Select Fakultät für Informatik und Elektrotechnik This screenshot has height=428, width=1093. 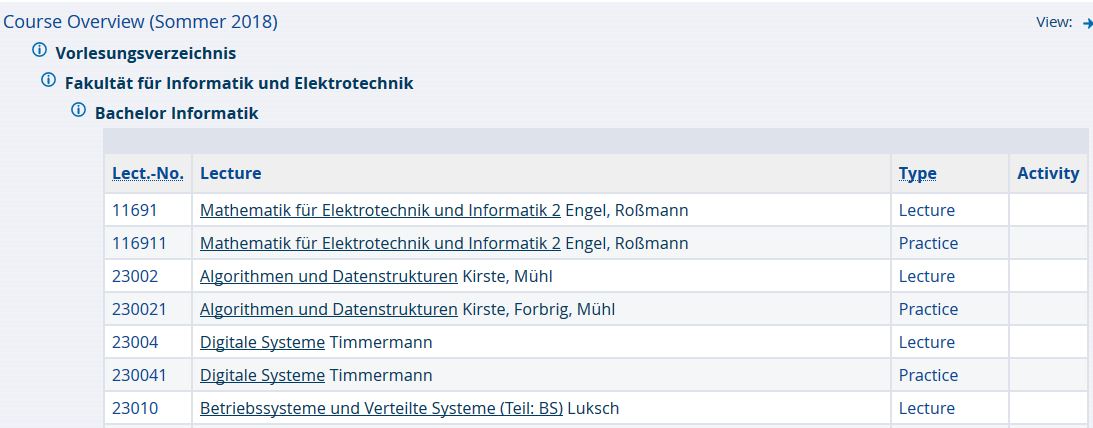click(239, 83)
